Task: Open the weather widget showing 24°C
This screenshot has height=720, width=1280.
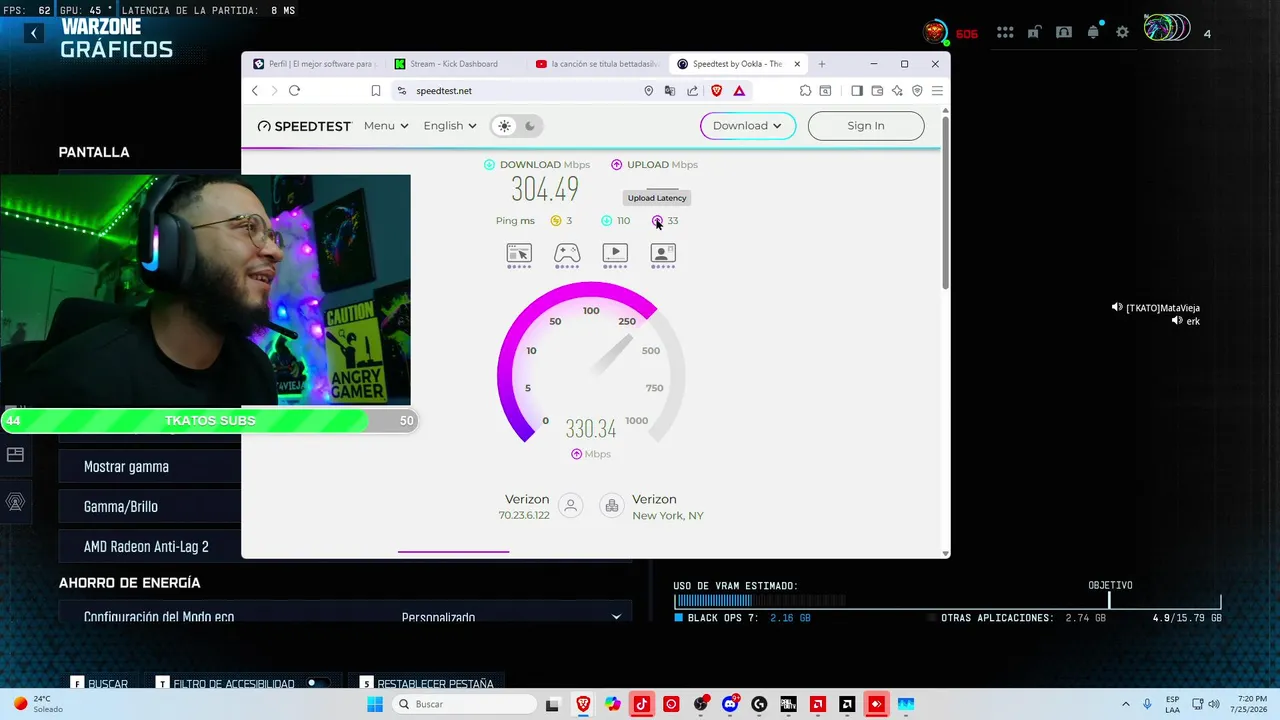Action: [x=37, y=704]
